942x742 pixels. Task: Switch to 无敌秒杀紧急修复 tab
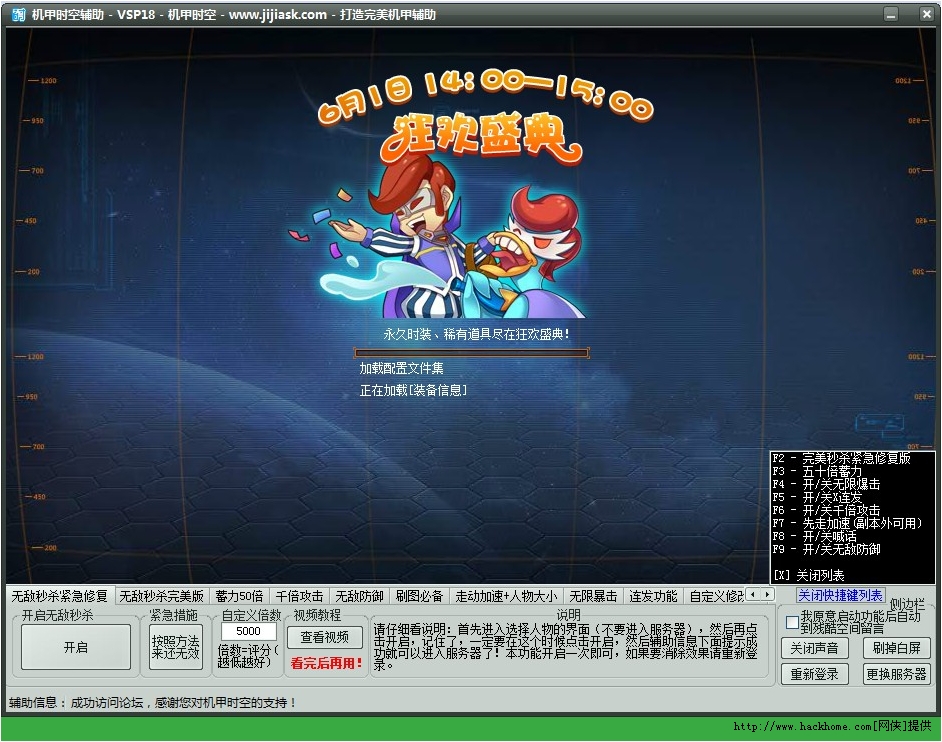59,596
